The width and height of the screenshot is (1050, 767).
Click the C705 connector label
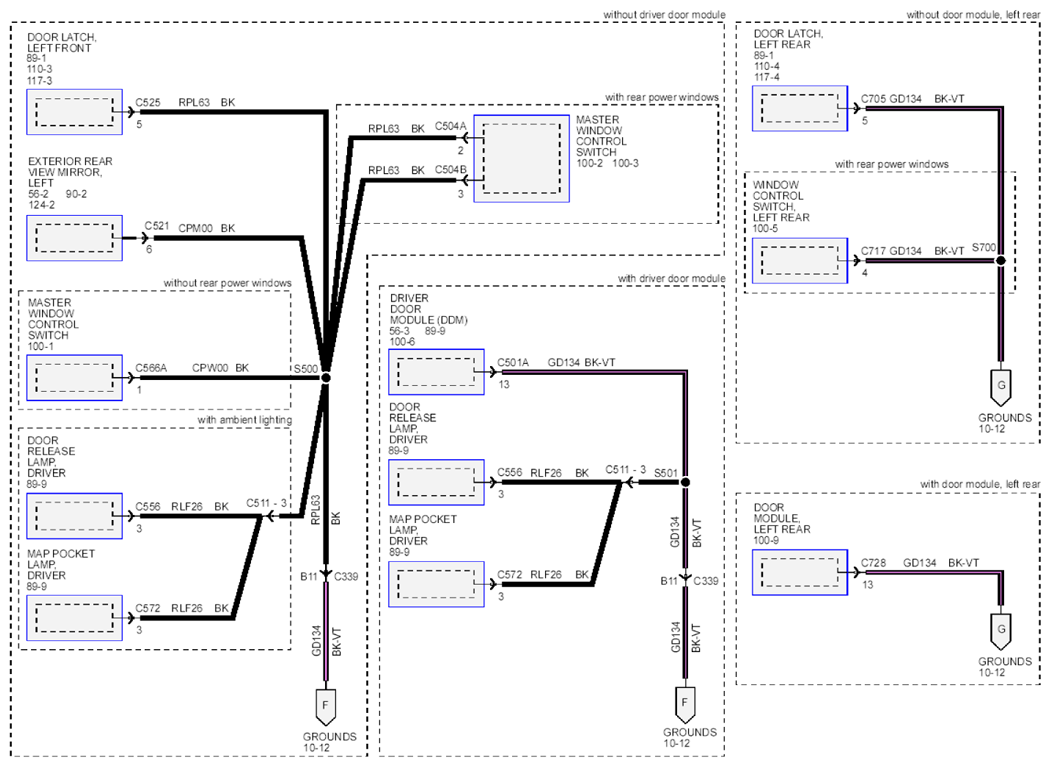[873, 98]
